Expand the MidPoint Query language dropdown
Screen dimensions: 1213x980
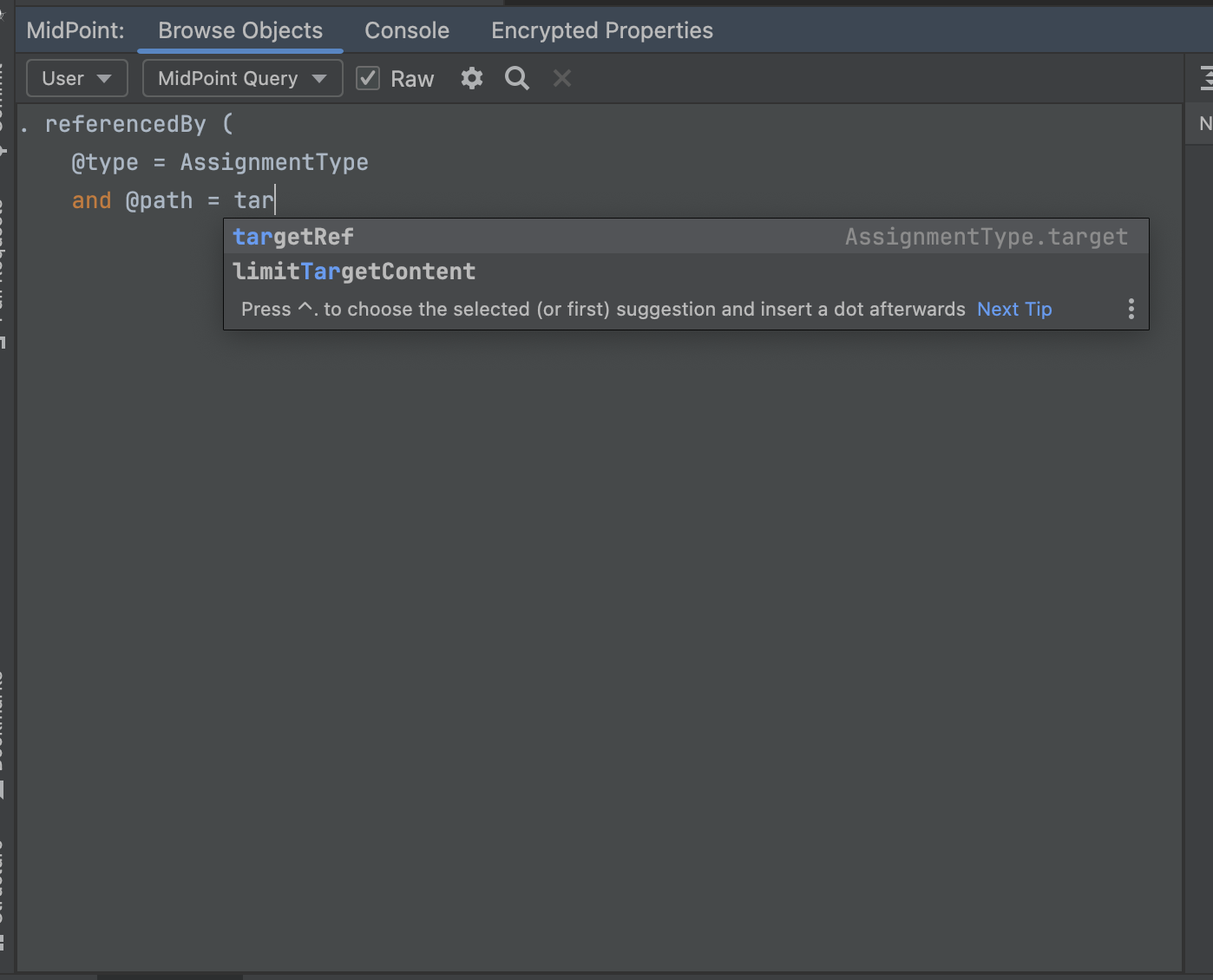242,78
